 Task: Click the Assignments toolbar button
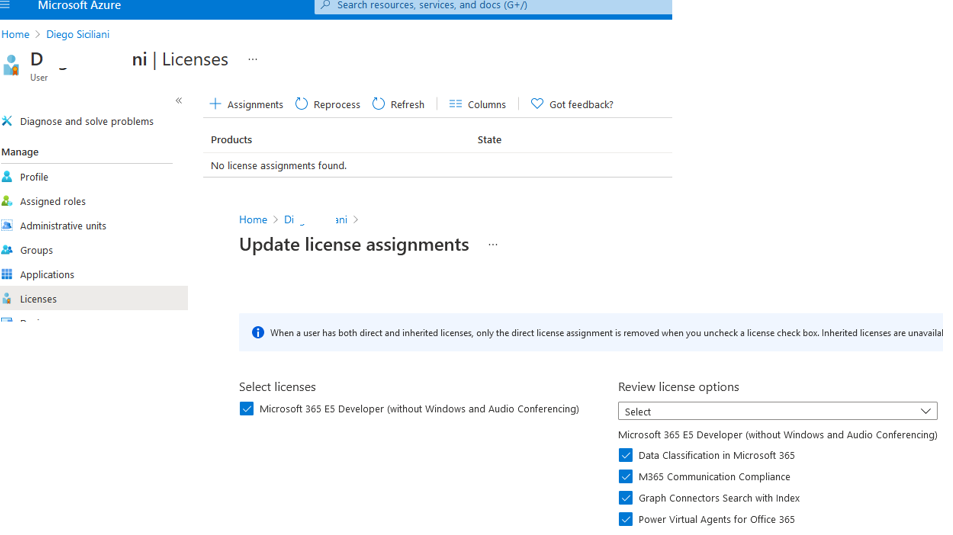click(246, 104)
